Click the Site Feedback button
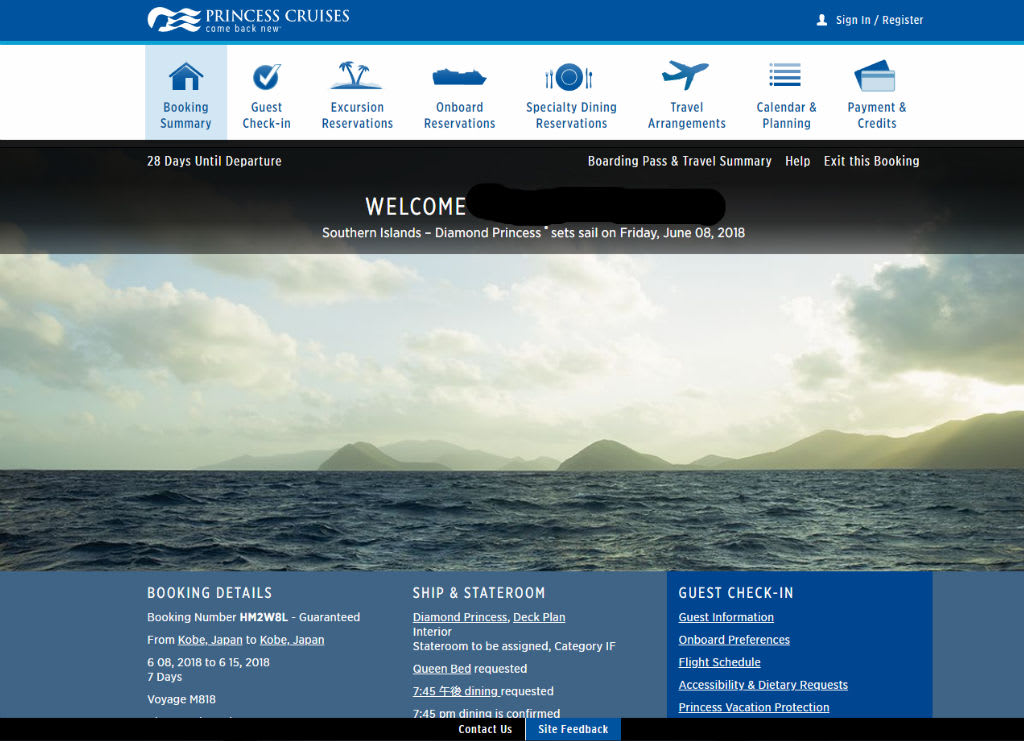The image size is (1024, 741). click(x=573, y=729)
